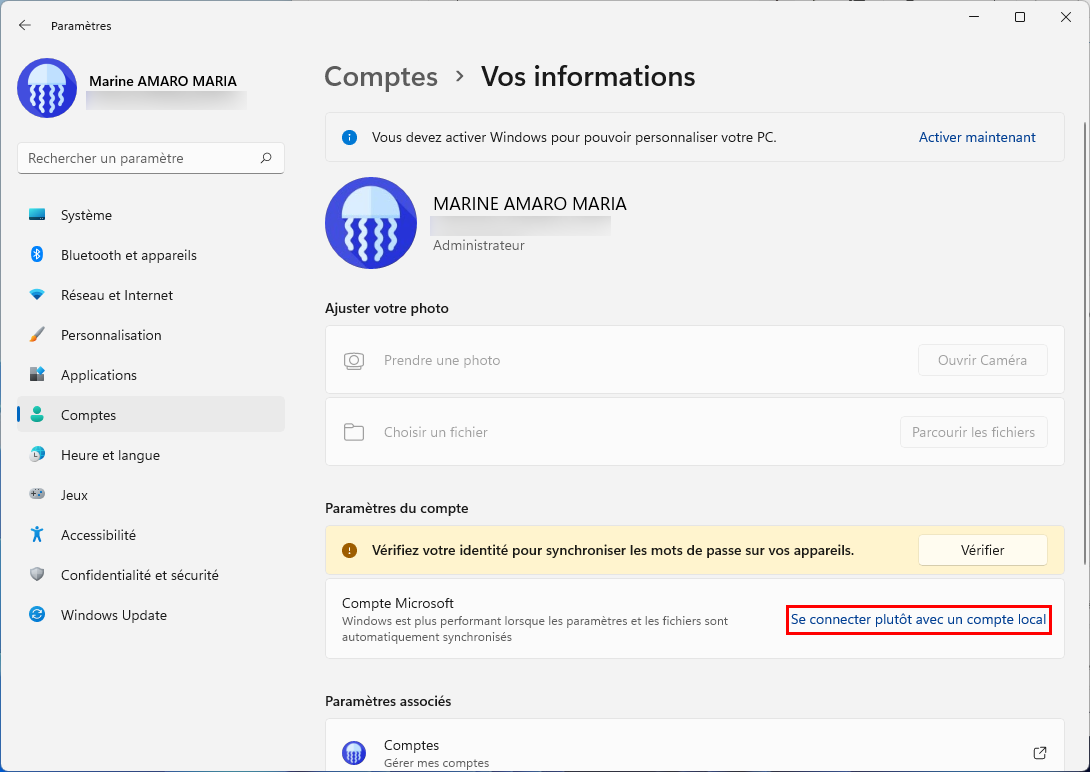Click the Vos informations page title
Viewport: 1090px width, 772px height.
[x=588, y=76]
